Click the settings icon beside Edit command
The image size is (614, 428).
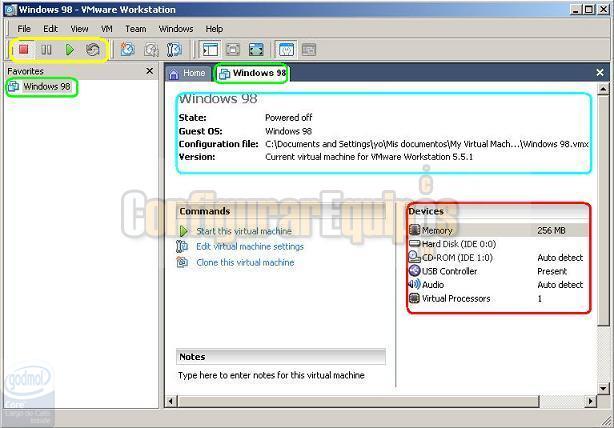182,246
